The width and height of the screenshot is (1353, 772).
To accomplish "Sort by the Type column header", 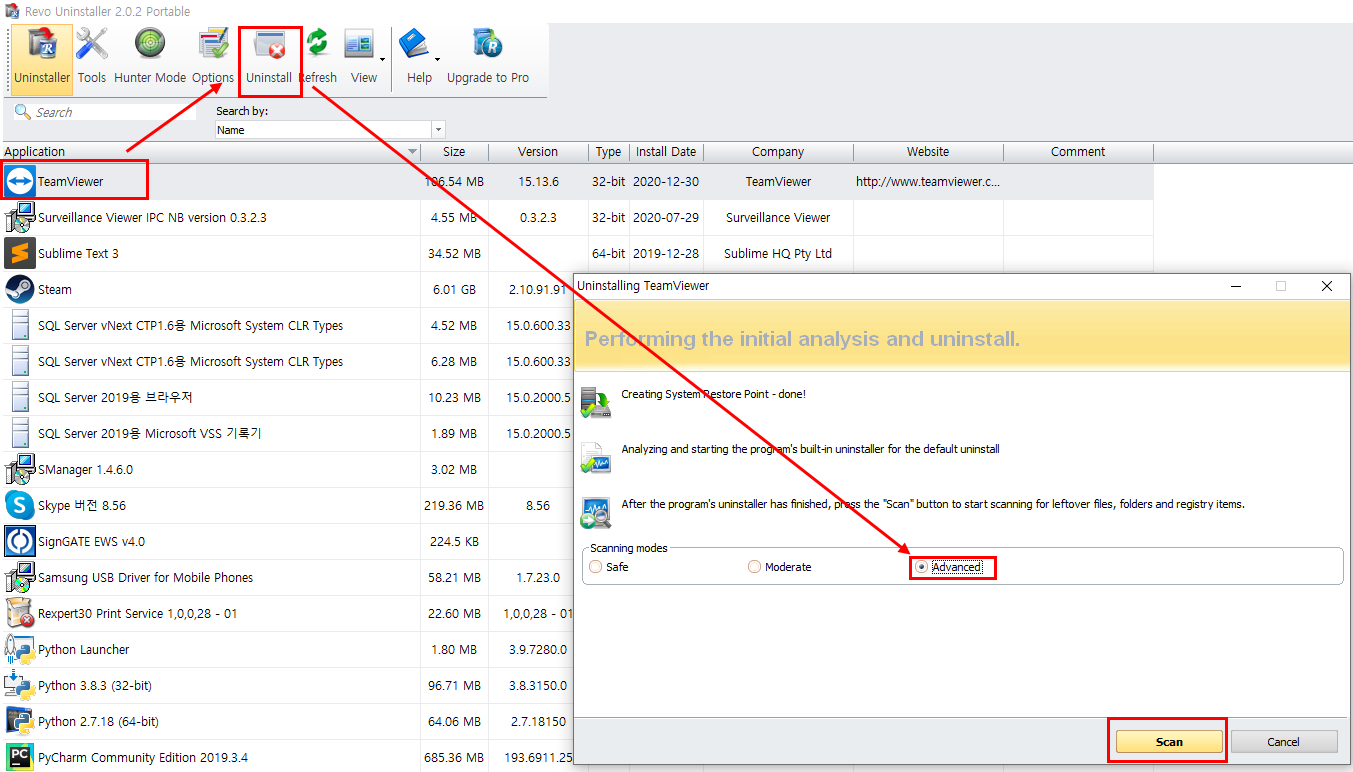I will click(608, 152).
